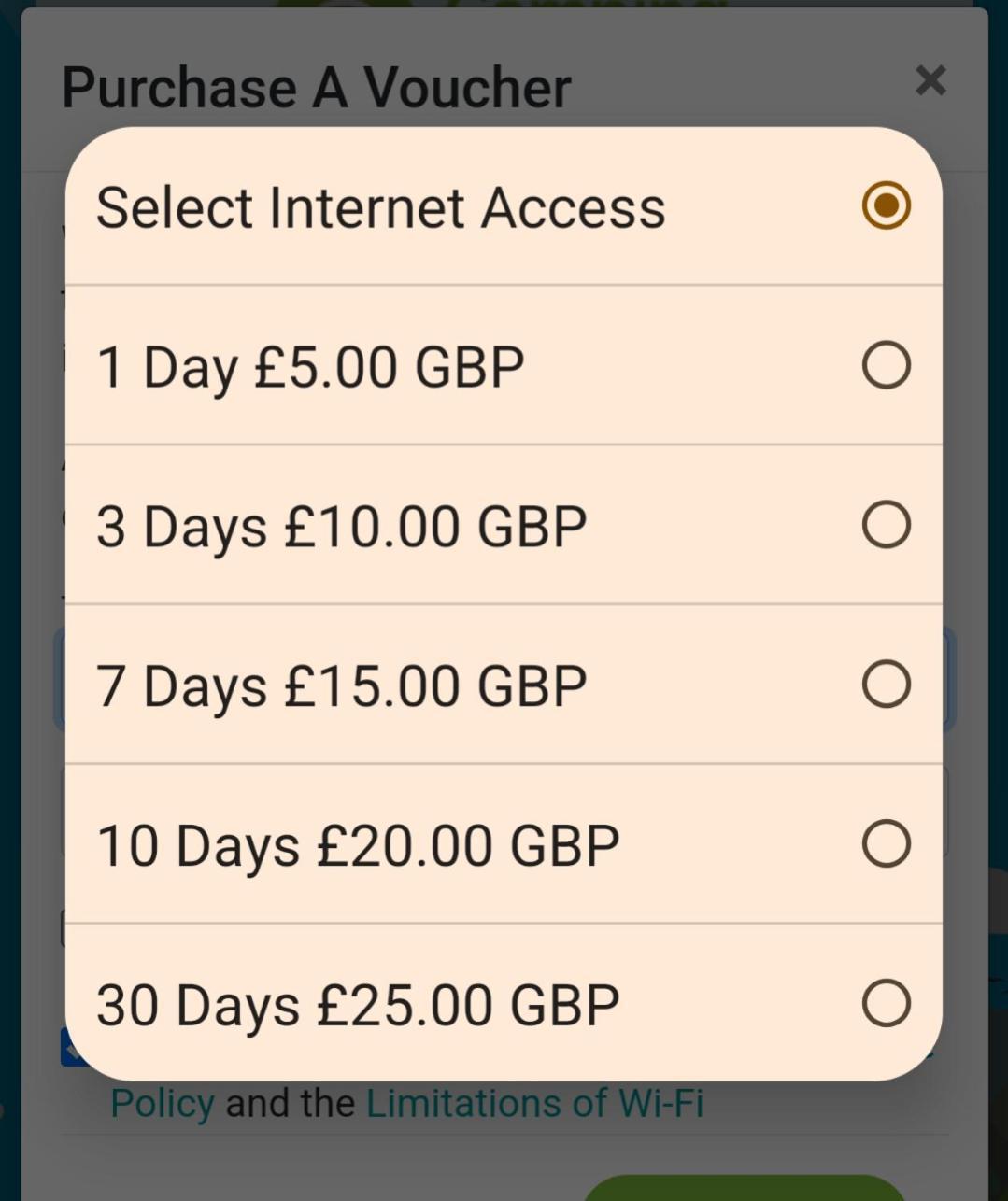Pick the '30 Days £25.00 GBP' list entry
Viewport: 1008px width, 1201px height.
coord(504,1003)
